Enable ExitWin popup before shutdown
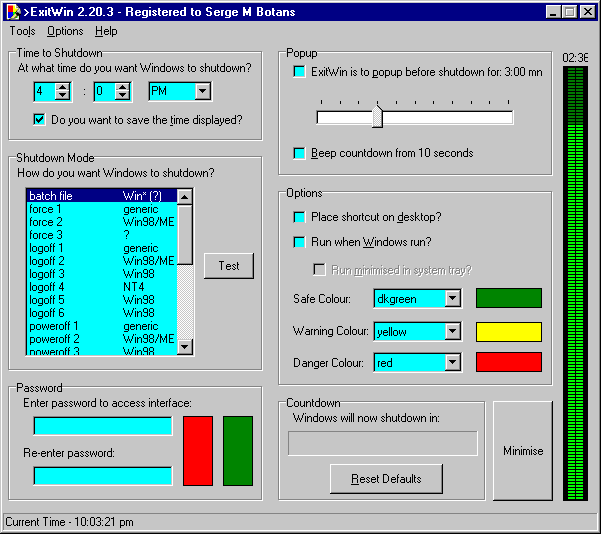 (299, 72)
